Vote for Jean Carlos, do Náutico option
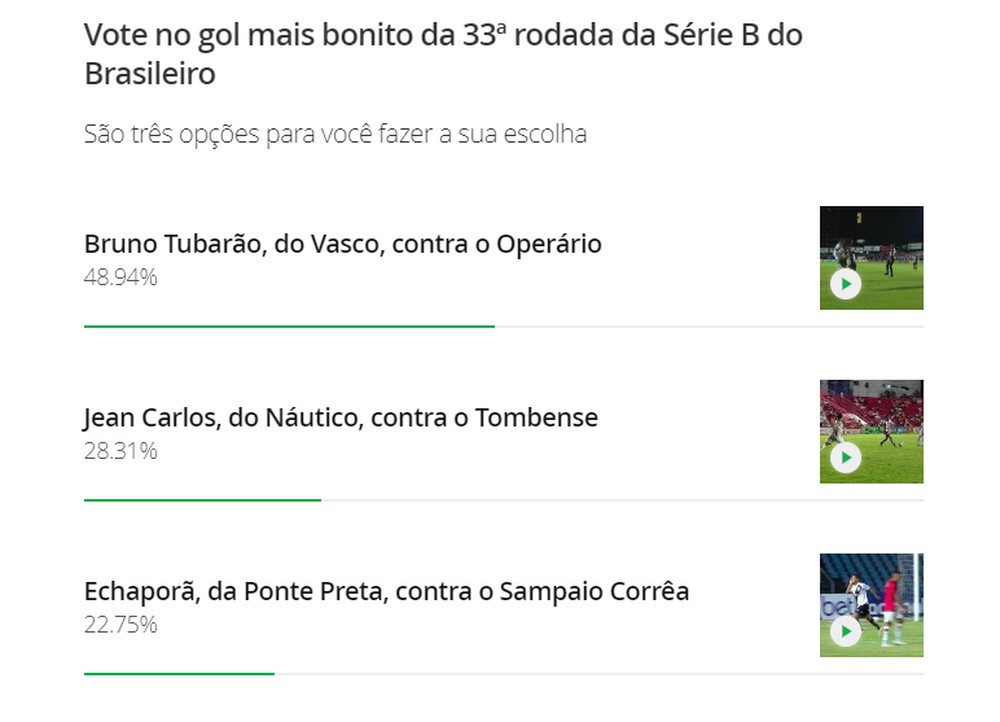 click(340, 417)
